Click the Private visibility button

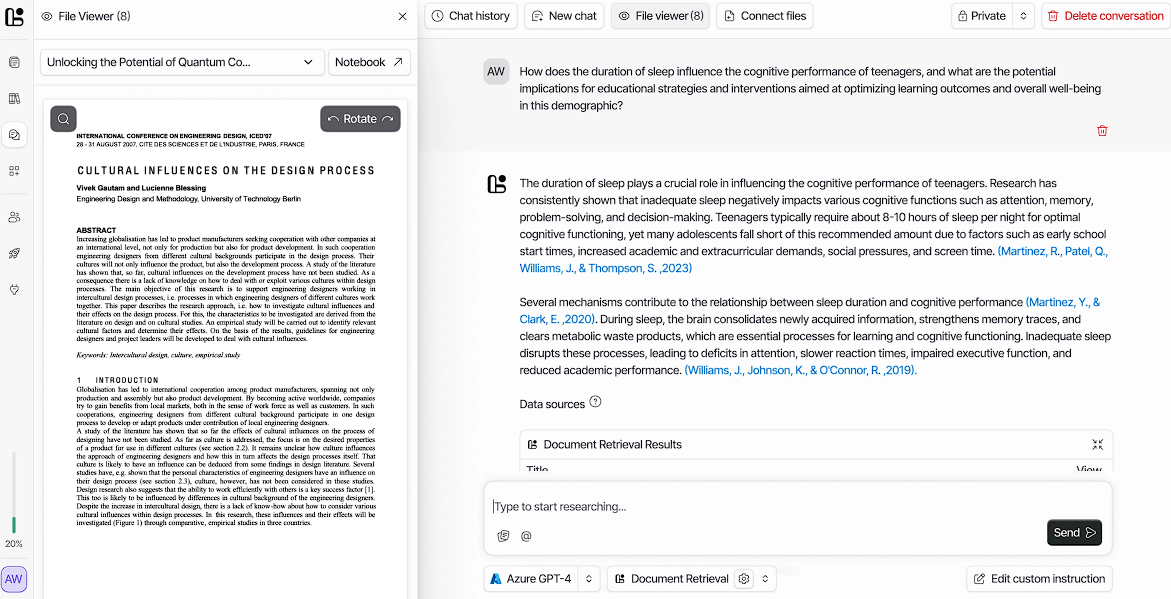point(981,16)
